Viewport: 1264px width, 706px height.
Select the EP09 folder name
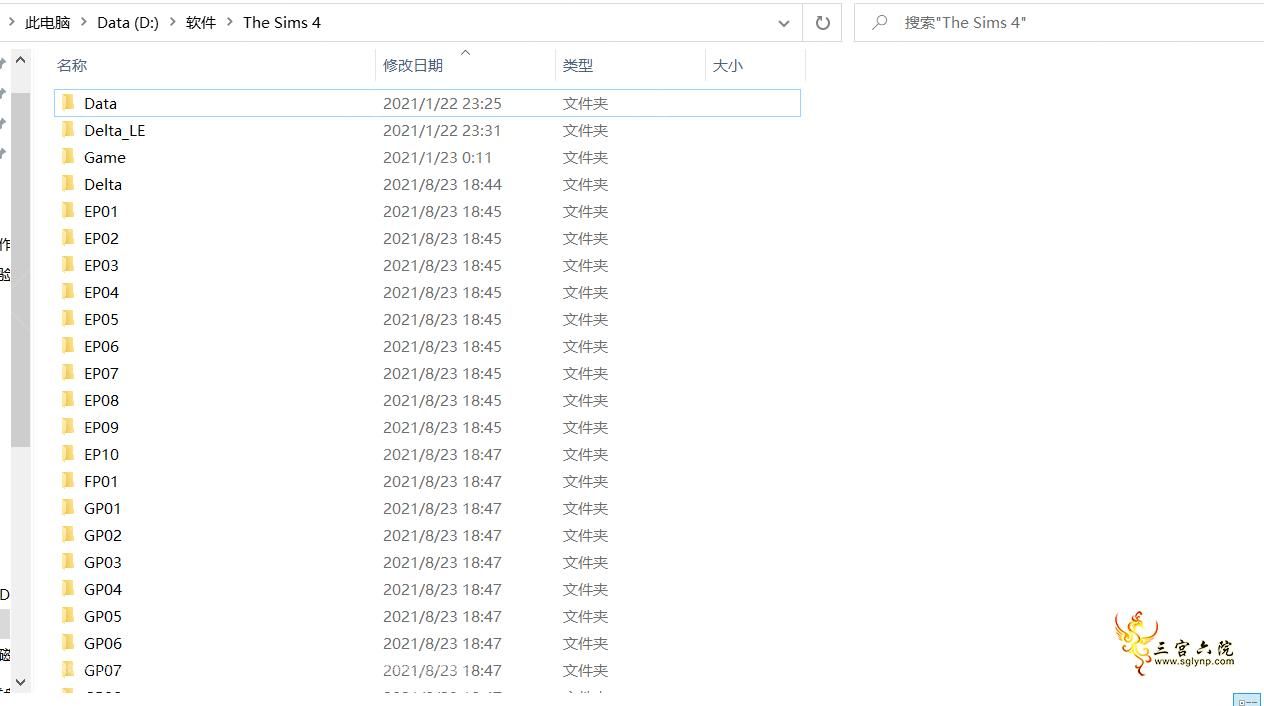(101, 427)
